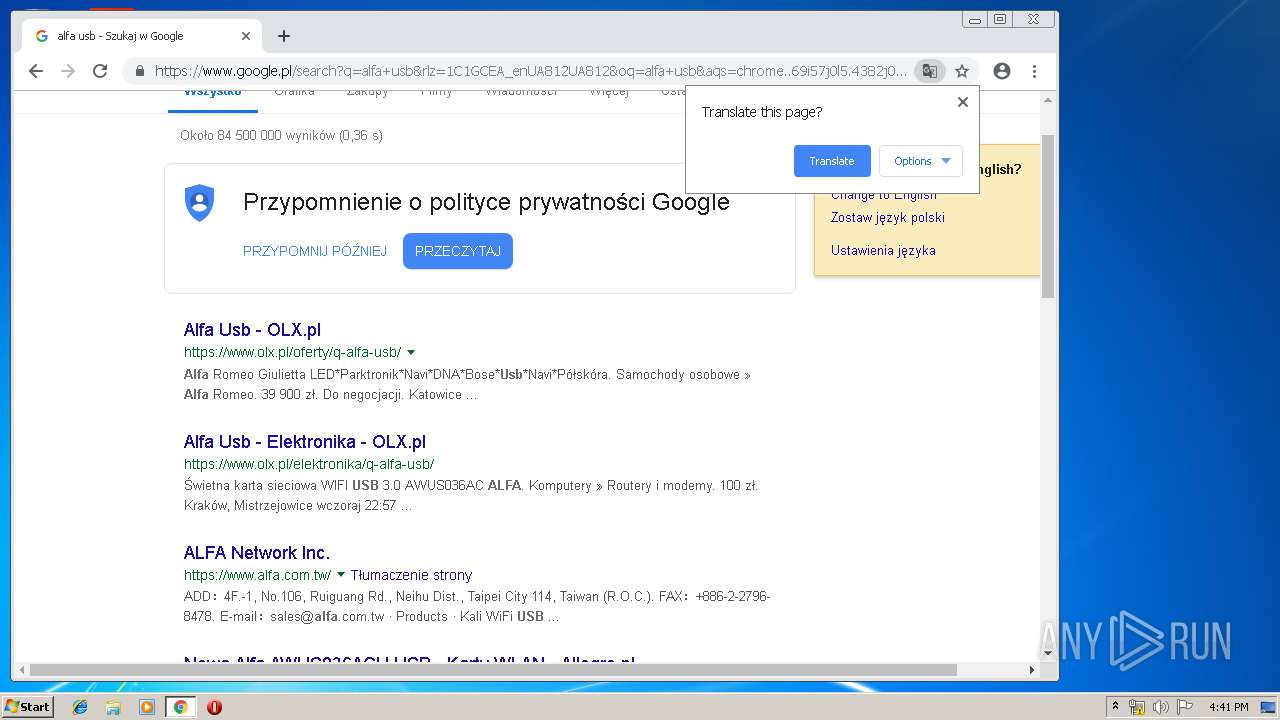Click the taskbar clock 4:41 PM
The height and width of the screenshot is (720, 1280).
1228,707
